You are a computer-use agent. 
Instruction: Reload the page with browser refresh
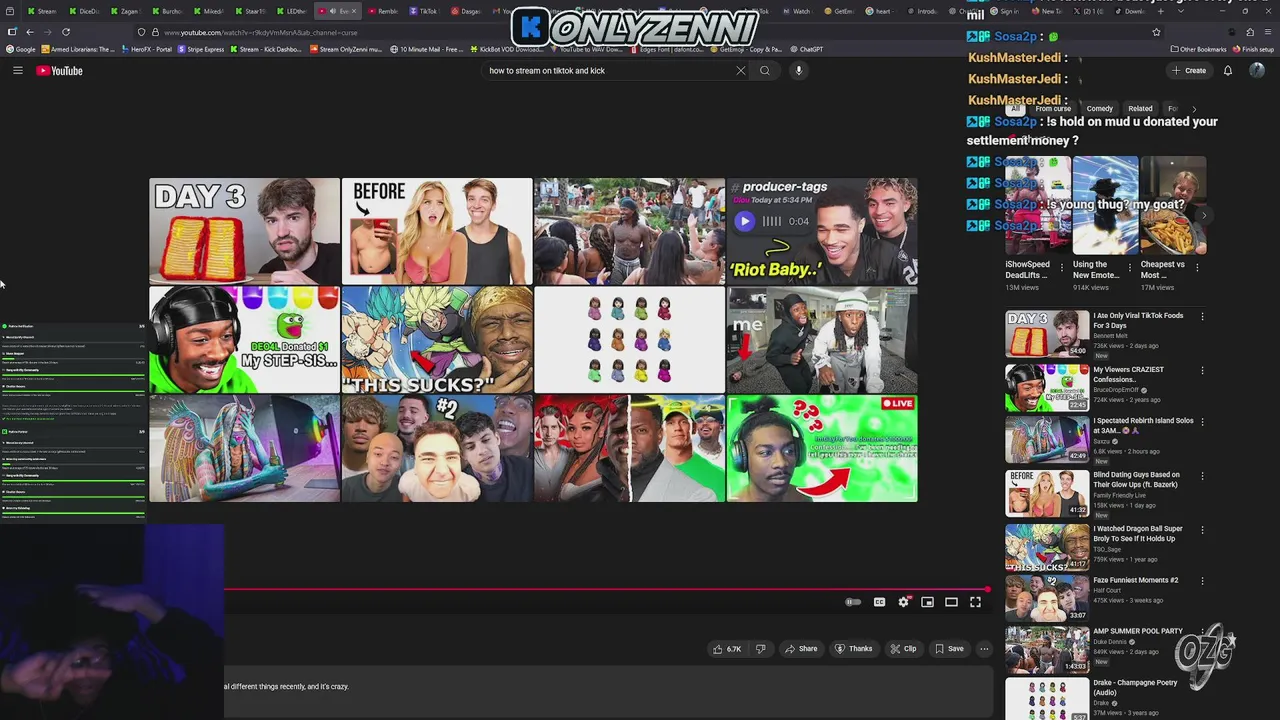(66, 32)
